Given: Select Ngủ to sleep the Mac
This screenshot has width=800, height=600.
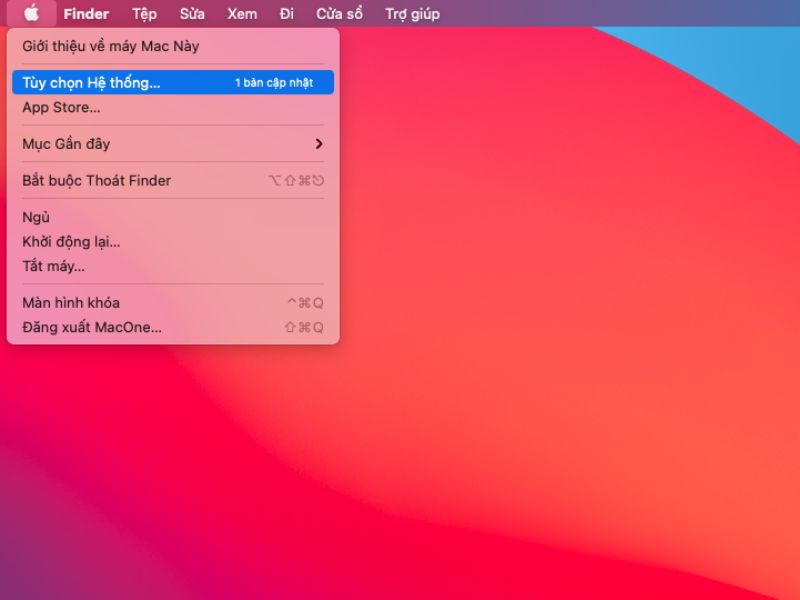Looking at the screenshot, I should coord(173,217).
